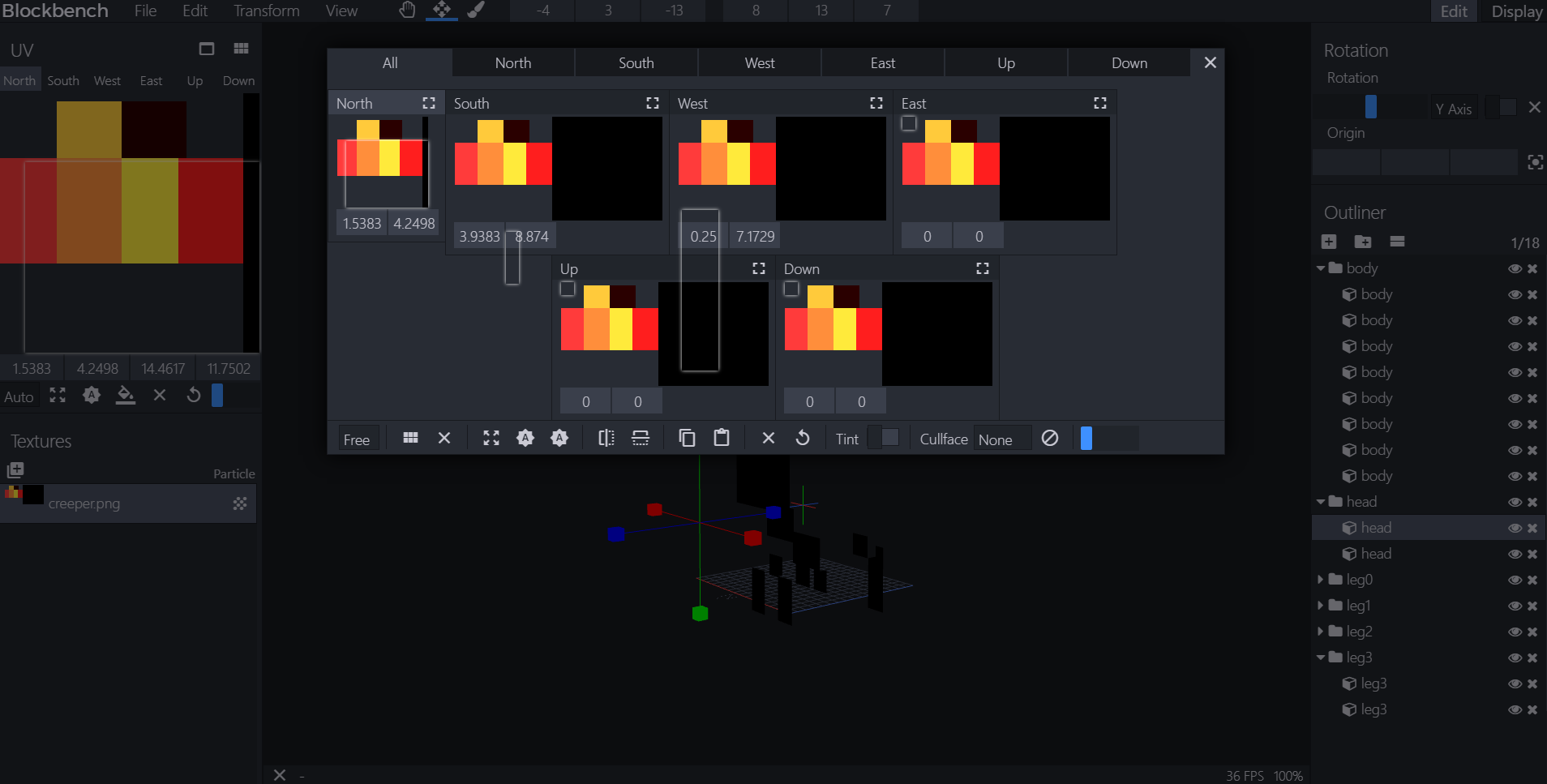This screenshot has height=784, width=1547.
Task: Click Add Cube icon in Outliner
Action: coord(1329,242)
